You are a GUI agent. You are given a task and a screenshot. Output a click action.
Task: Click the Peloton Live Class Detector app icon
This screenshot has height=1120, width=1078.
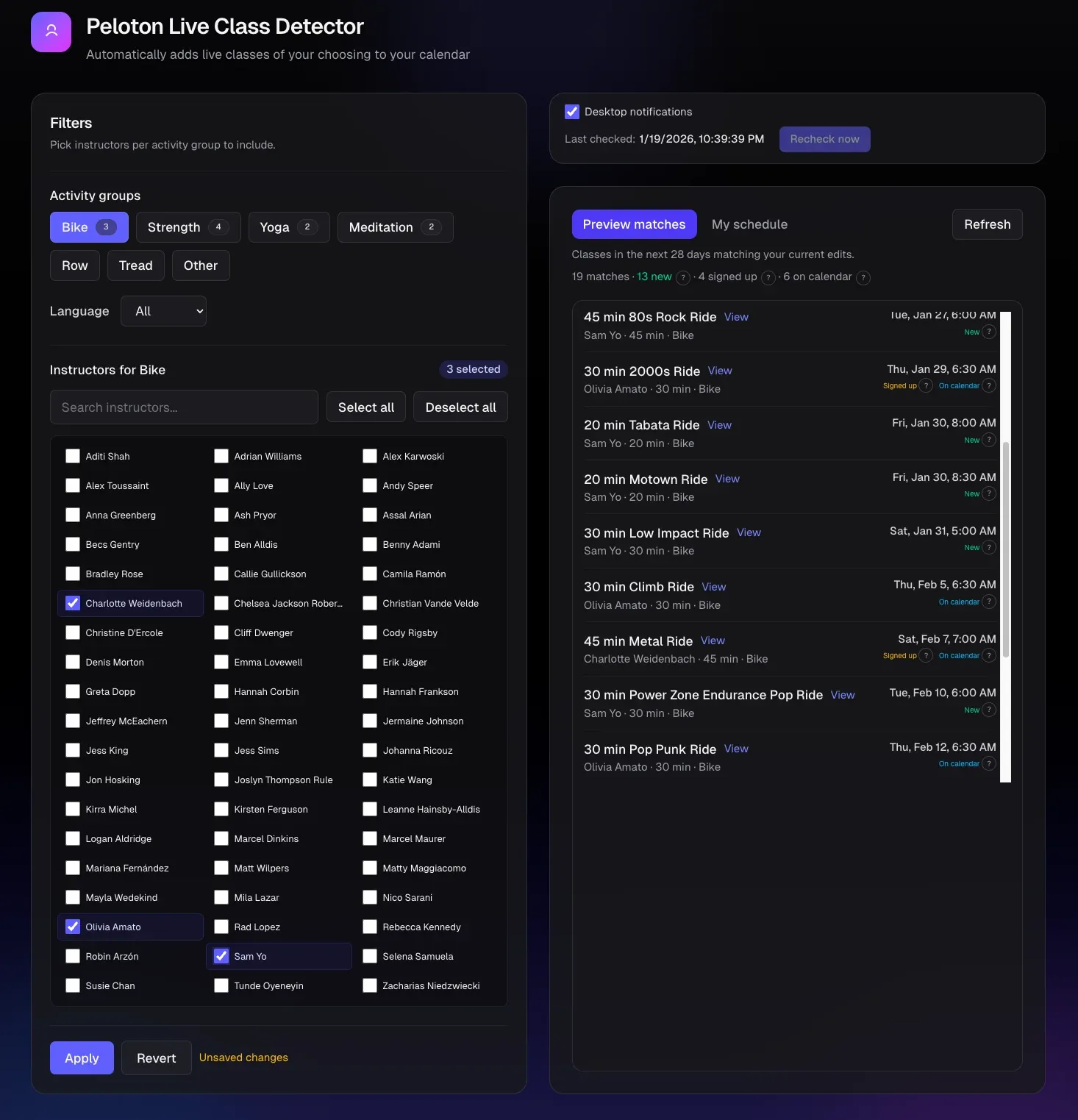click(51, 32)
